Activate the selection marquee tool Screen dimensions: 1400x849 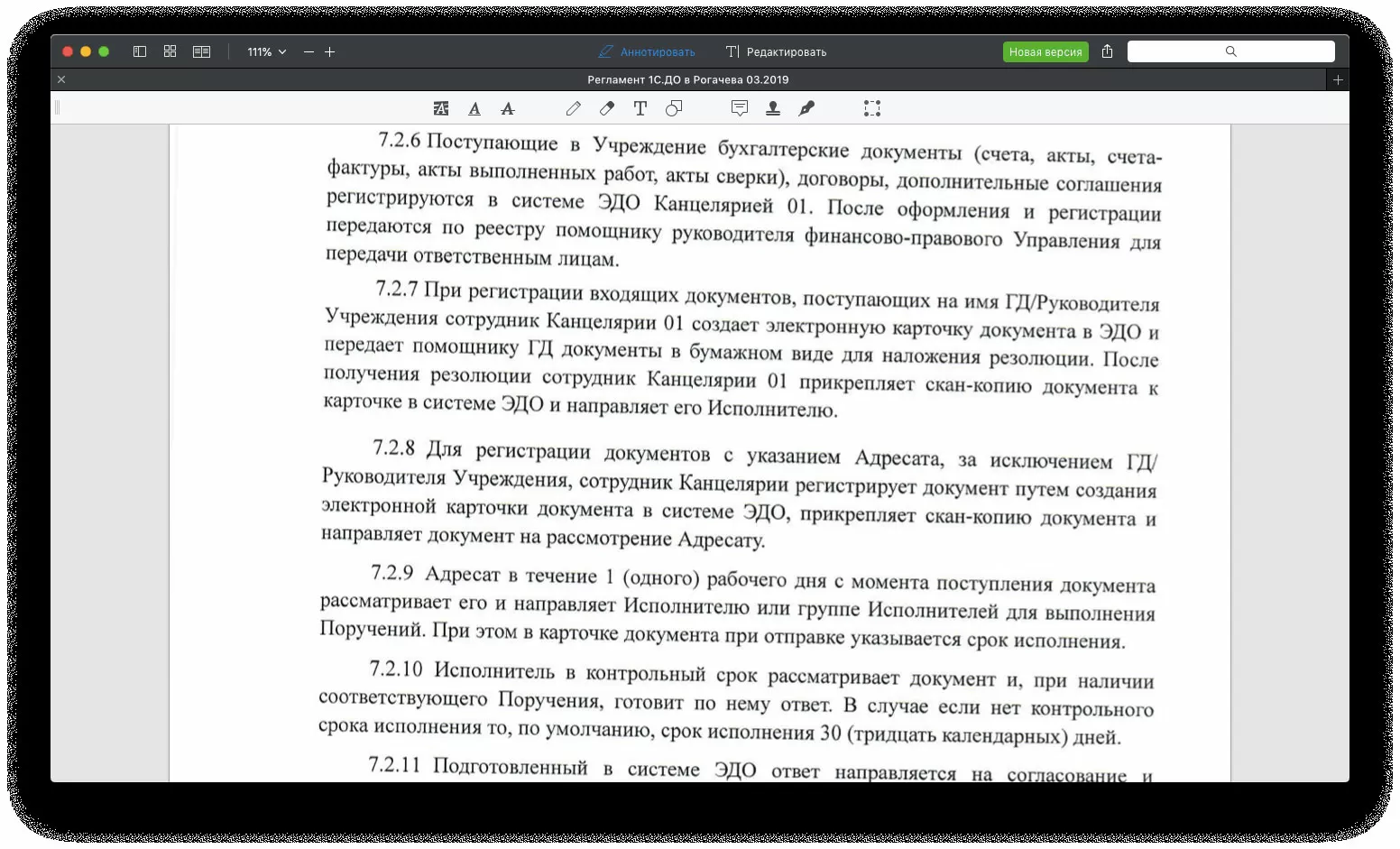872,108
